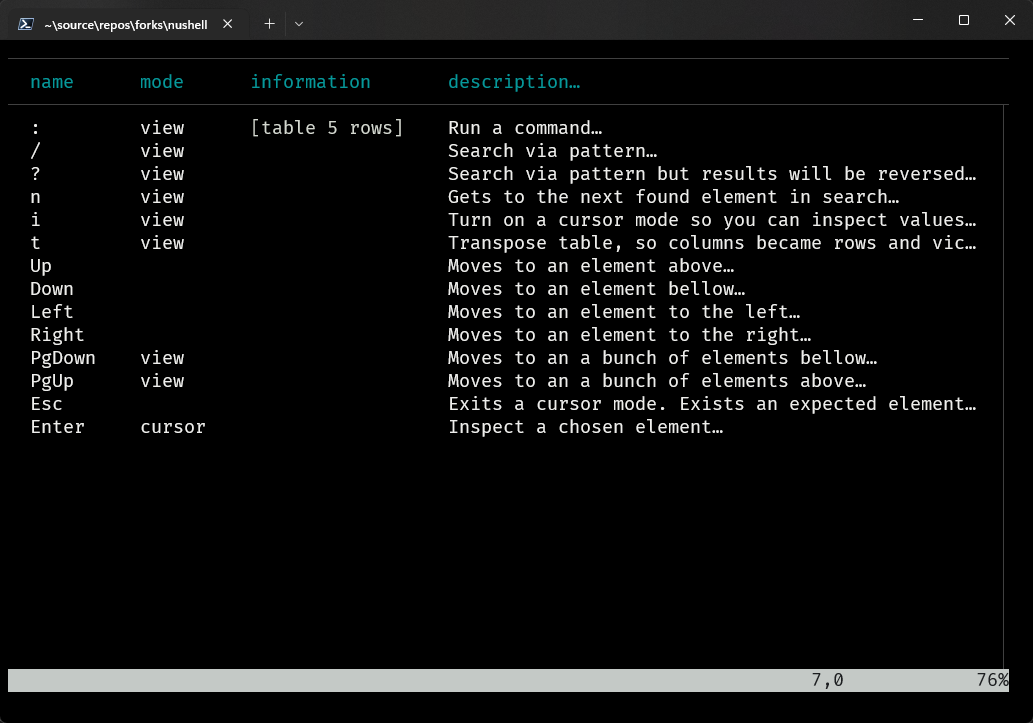Click the PowerShell icon in the tab
The height and width of the screenshot is (723, 1033).
[26, 24]
